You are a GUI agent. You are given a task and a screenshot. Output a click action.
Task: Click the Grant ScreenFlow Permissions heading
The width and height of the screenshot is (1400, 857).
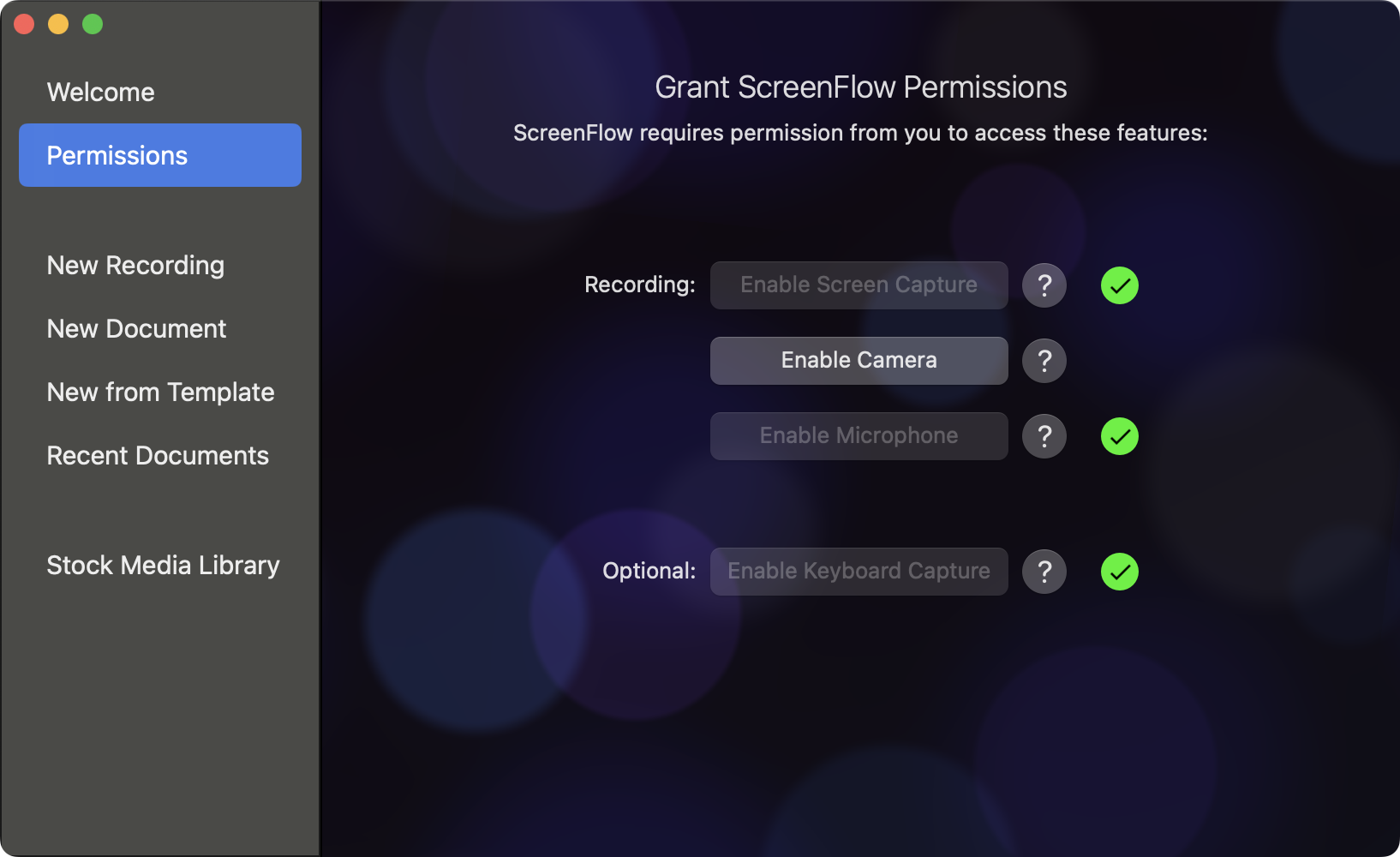[860, 87]
